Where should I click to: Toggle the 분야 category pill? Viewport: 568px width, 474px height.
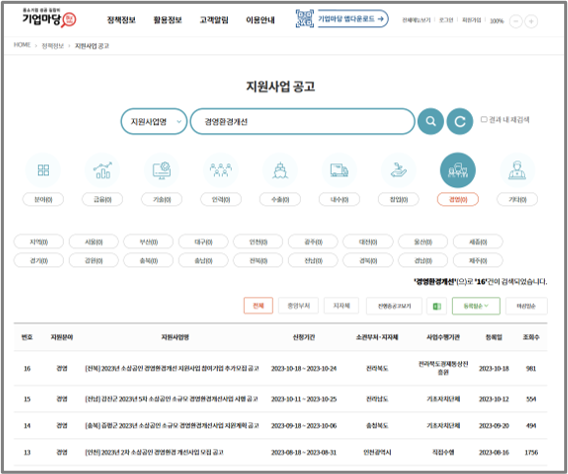(43, 200)
